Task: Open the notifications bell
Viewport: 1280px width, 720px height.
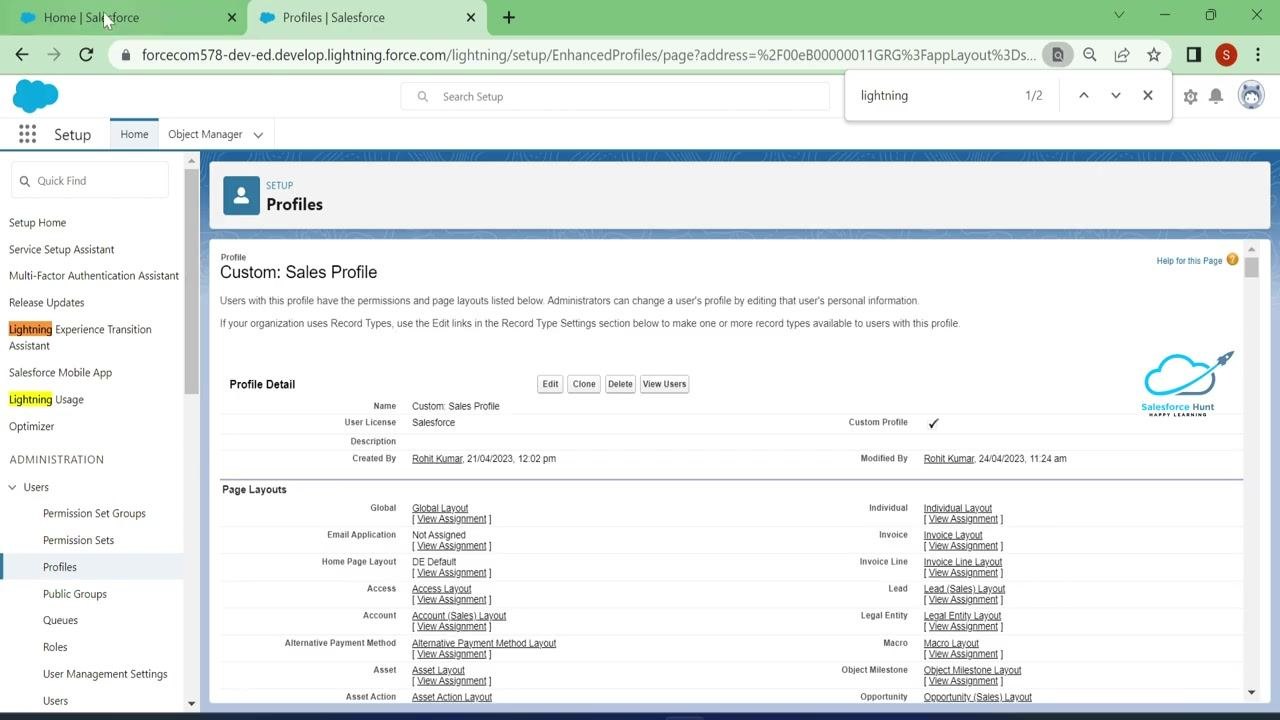Action: pyautogui.click(x=1216, y=96)
